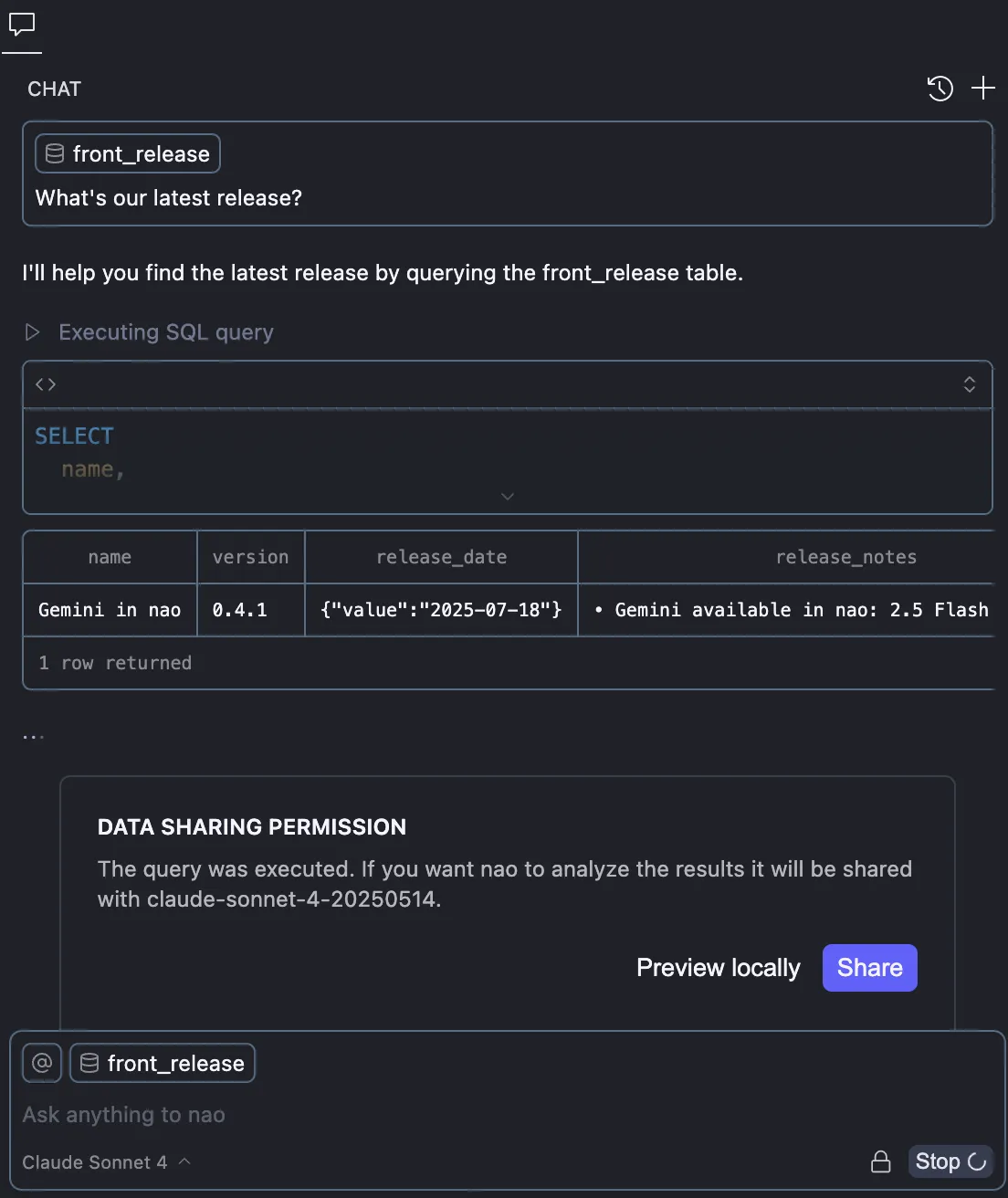This screenshot has height=1198, width=1008.
Task: Click the release_date column header
Action: (441, 557)
